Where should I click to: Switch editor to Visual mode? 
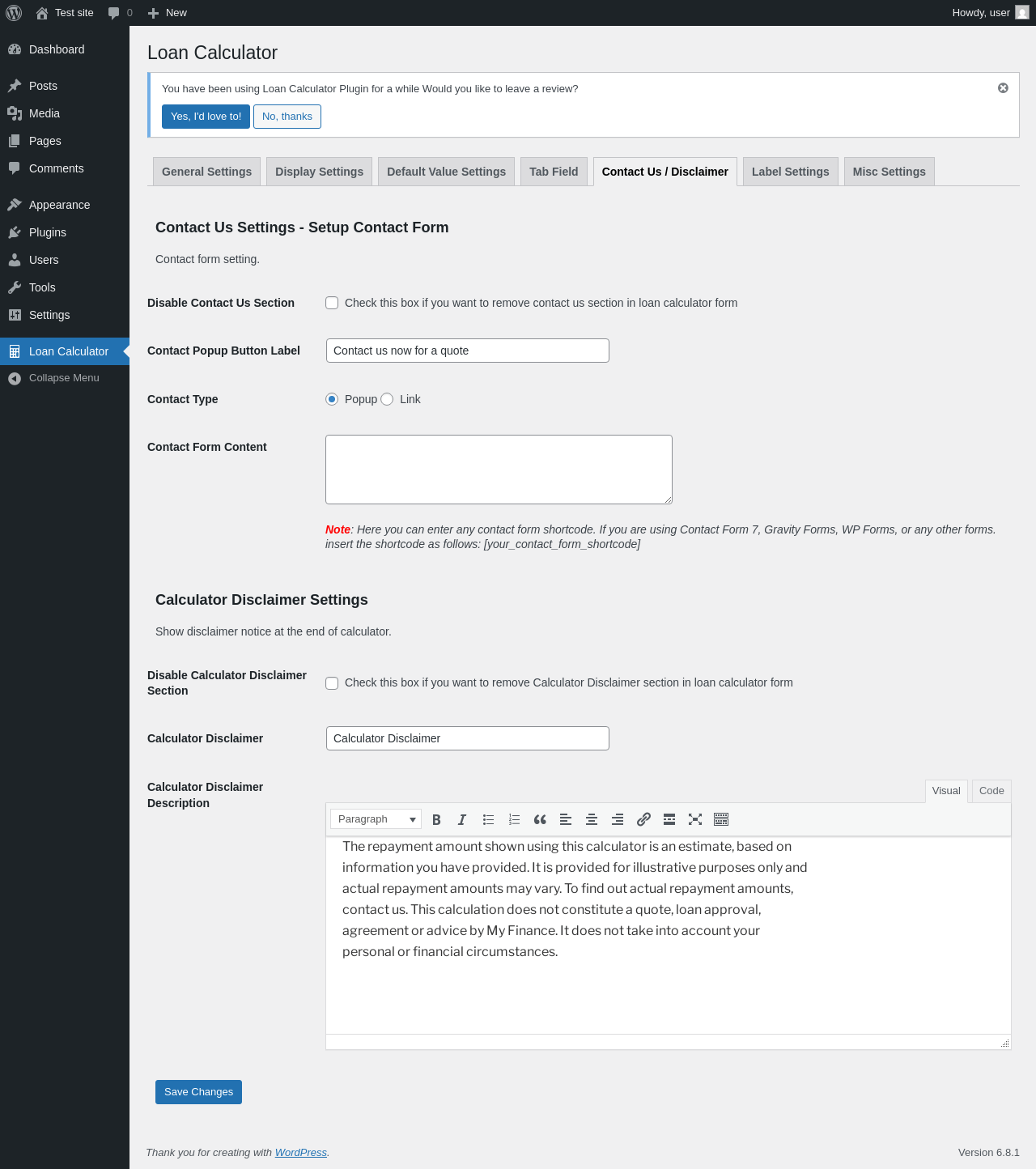(x=946, y=791)
